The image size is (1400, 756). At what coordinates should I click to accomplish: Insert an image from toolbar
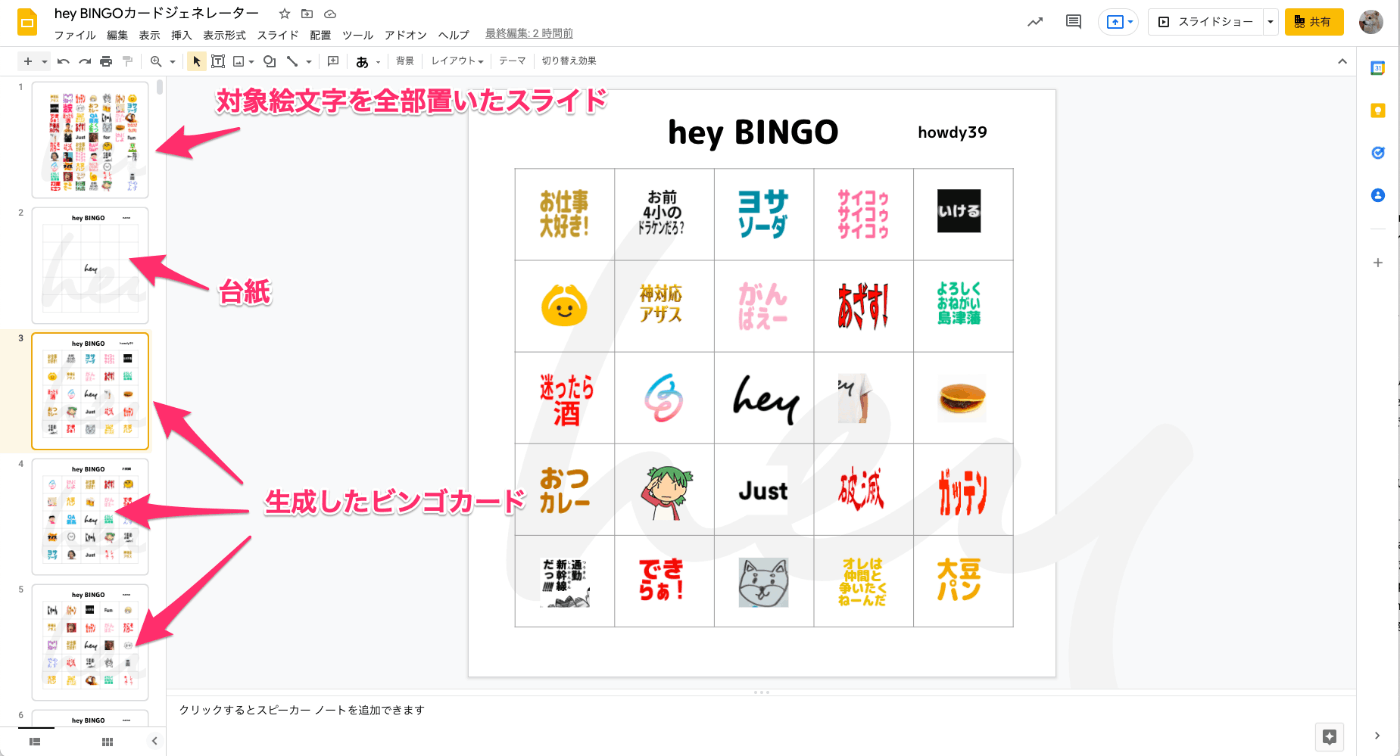pos(238,61)
